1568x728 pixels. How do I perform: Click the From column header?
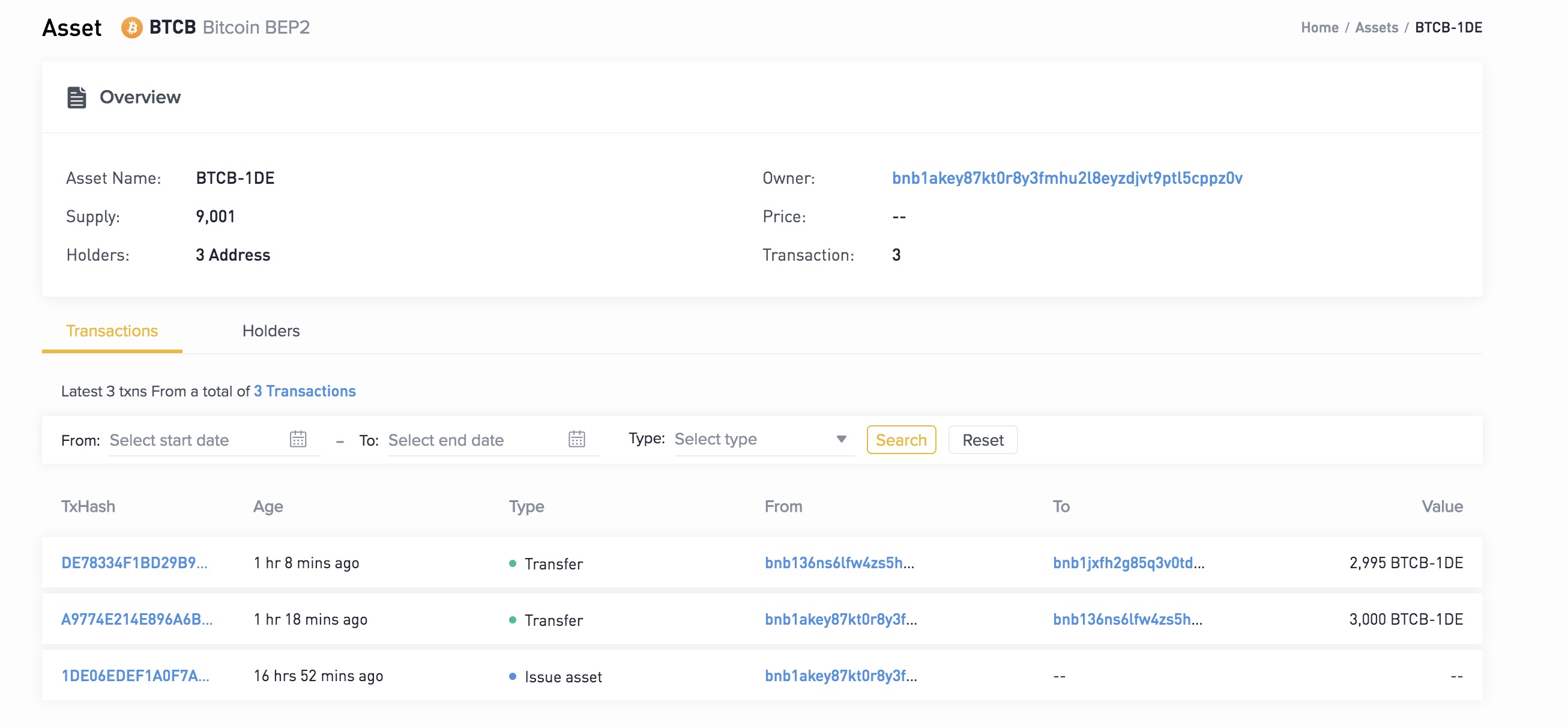[783, 506]
